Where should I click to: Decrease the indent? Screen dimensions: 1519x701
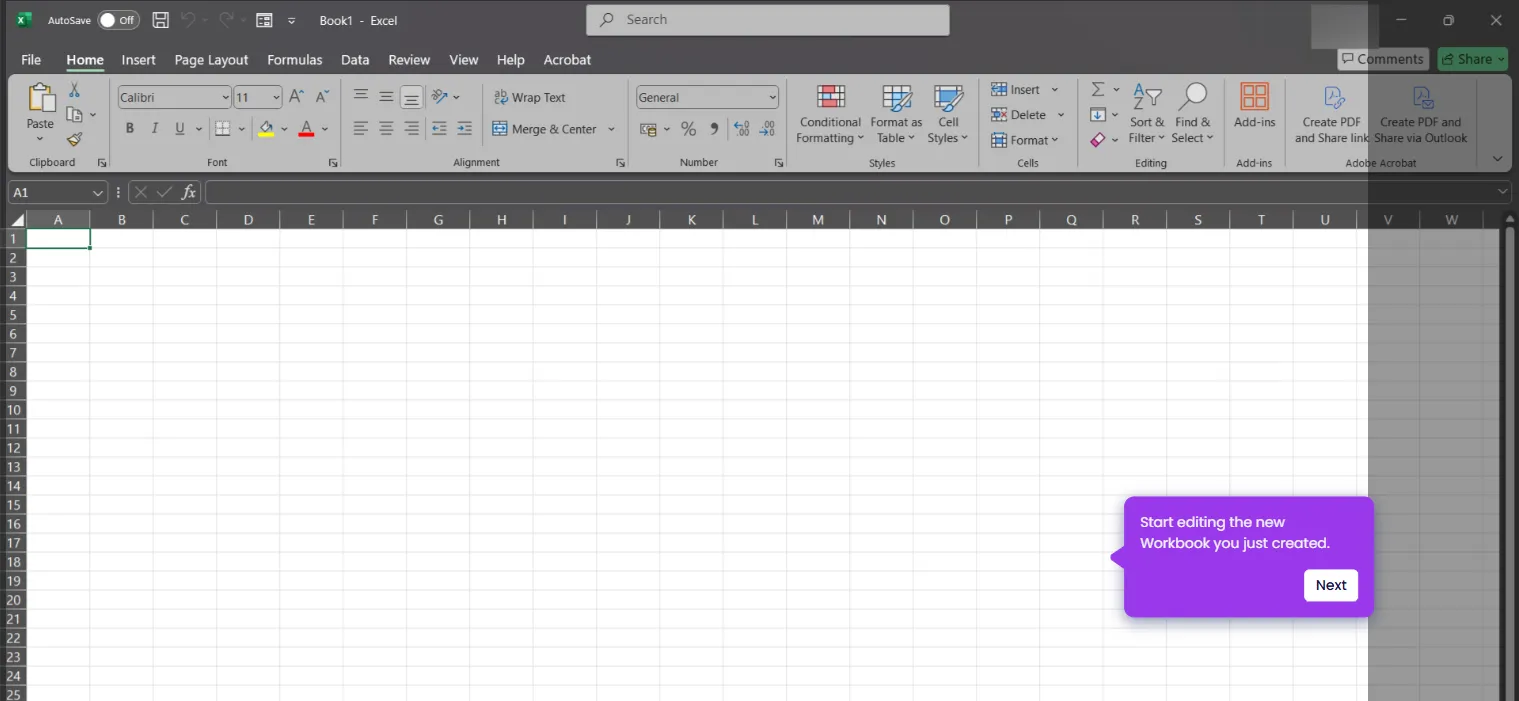(439, 129)
